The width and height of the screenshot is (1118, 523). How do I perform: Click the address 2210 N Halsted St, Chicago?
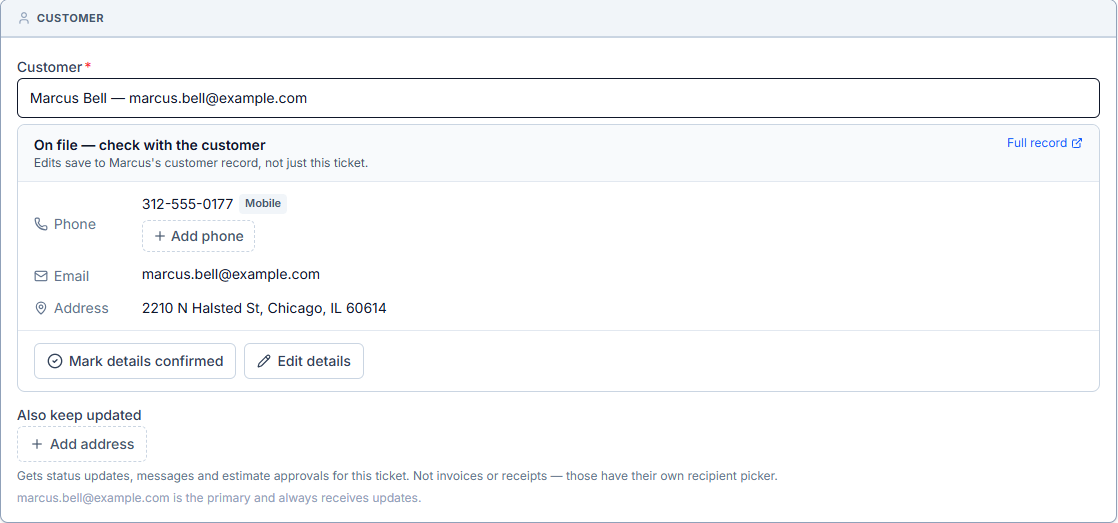(265, 309)
